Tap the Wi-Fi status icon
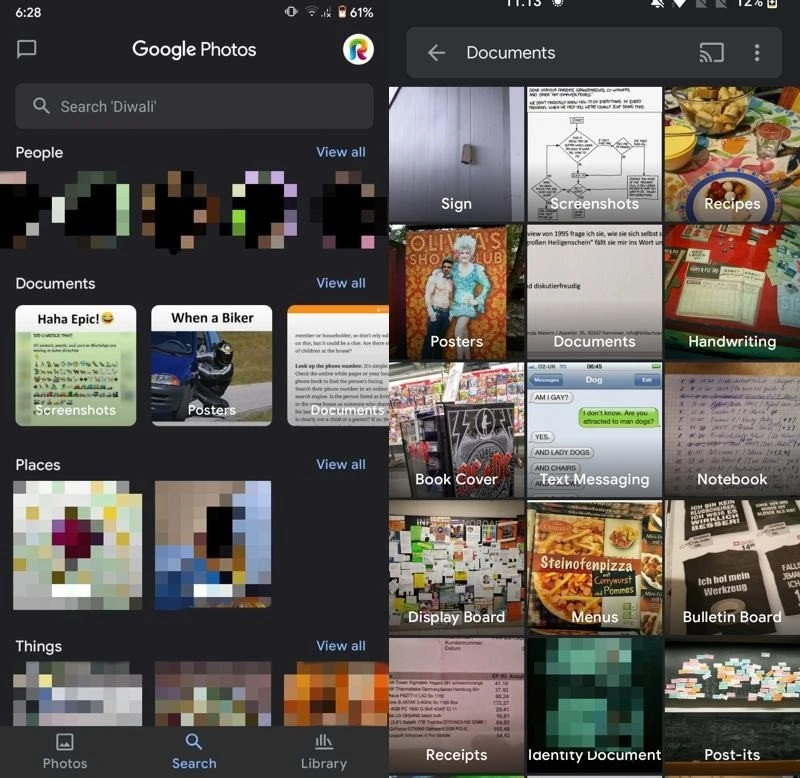The image size is (800, 778). [311, 12]
